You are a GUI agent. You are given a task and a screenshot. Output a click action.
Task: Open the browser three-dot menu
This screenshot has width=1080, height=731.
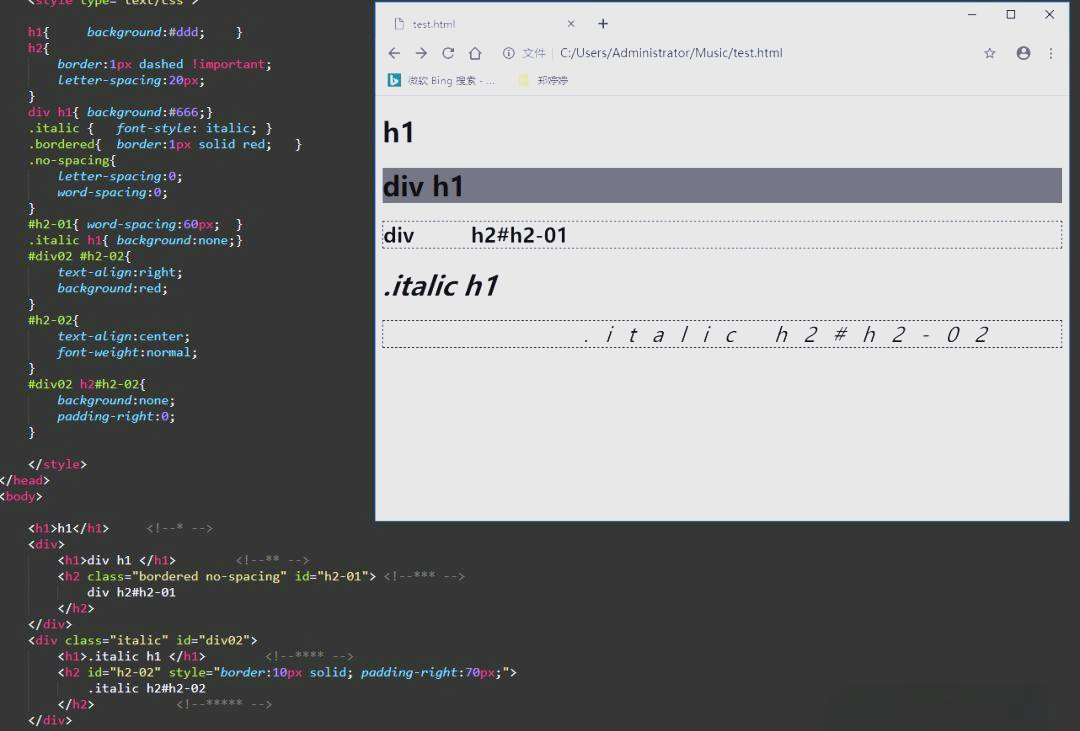click(1051, 53)
